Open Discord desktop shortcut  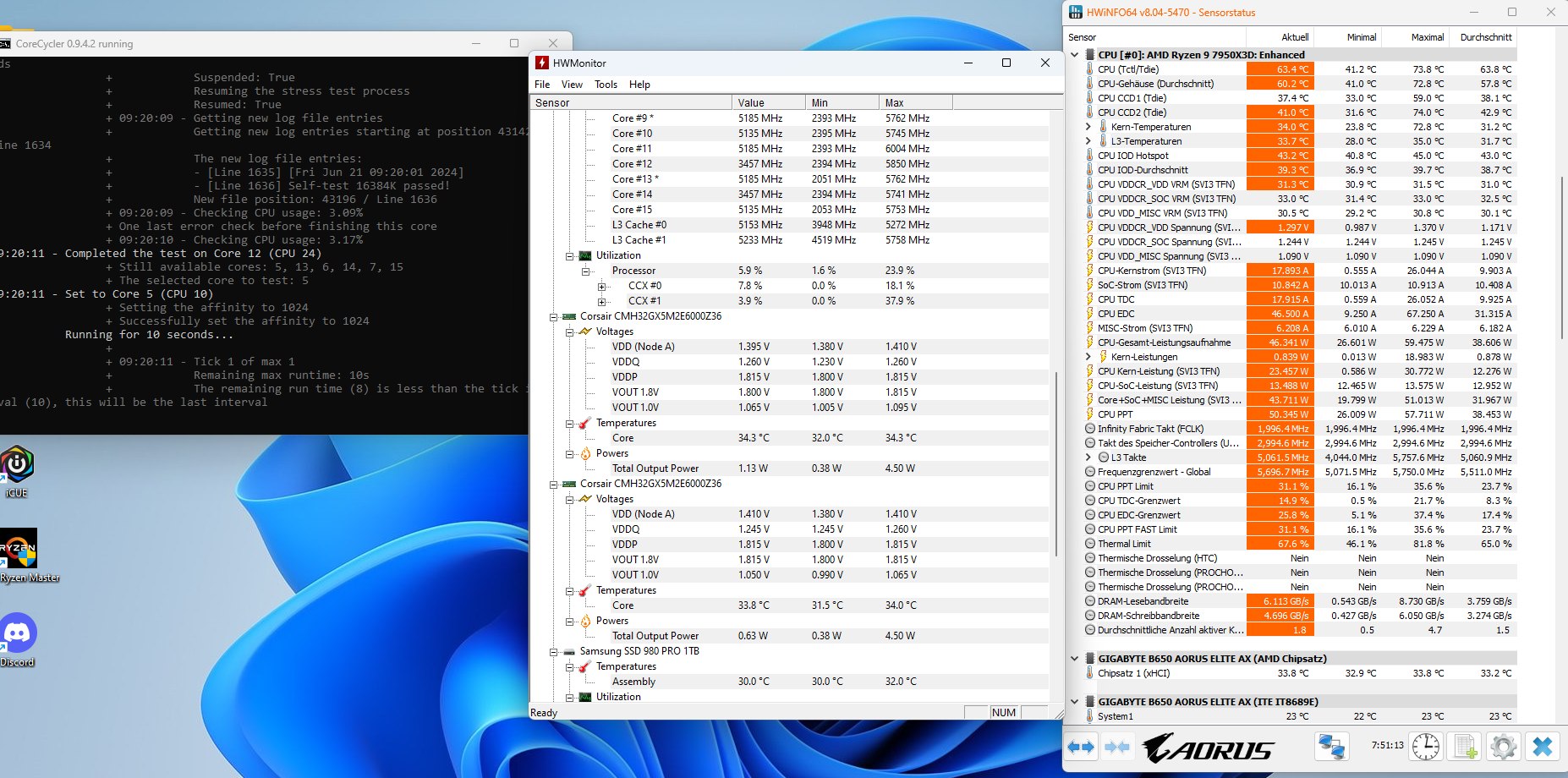tap(19, 640)
